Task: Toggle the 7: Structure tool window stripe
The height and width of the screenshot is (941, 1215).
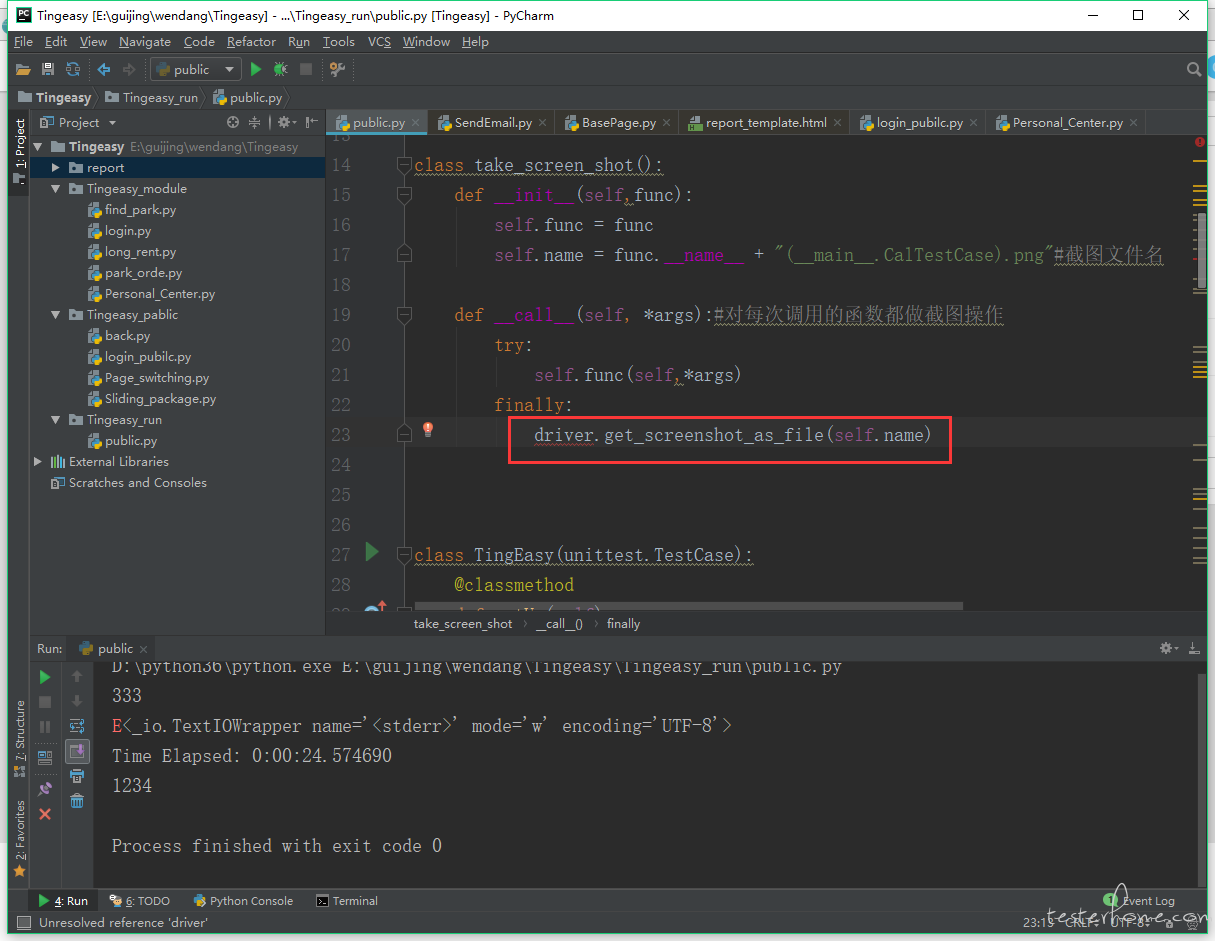Action: point(19,739)
